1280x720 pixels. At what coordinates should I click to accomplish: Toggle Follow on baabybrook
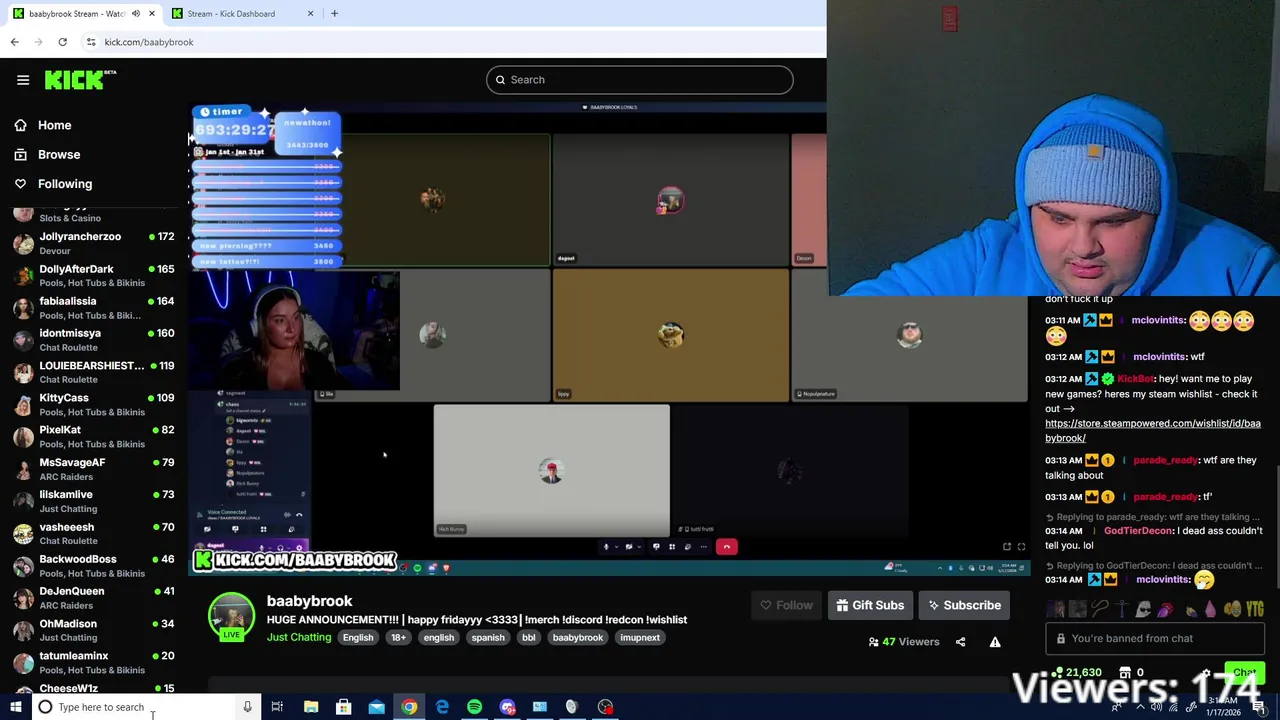786,605
